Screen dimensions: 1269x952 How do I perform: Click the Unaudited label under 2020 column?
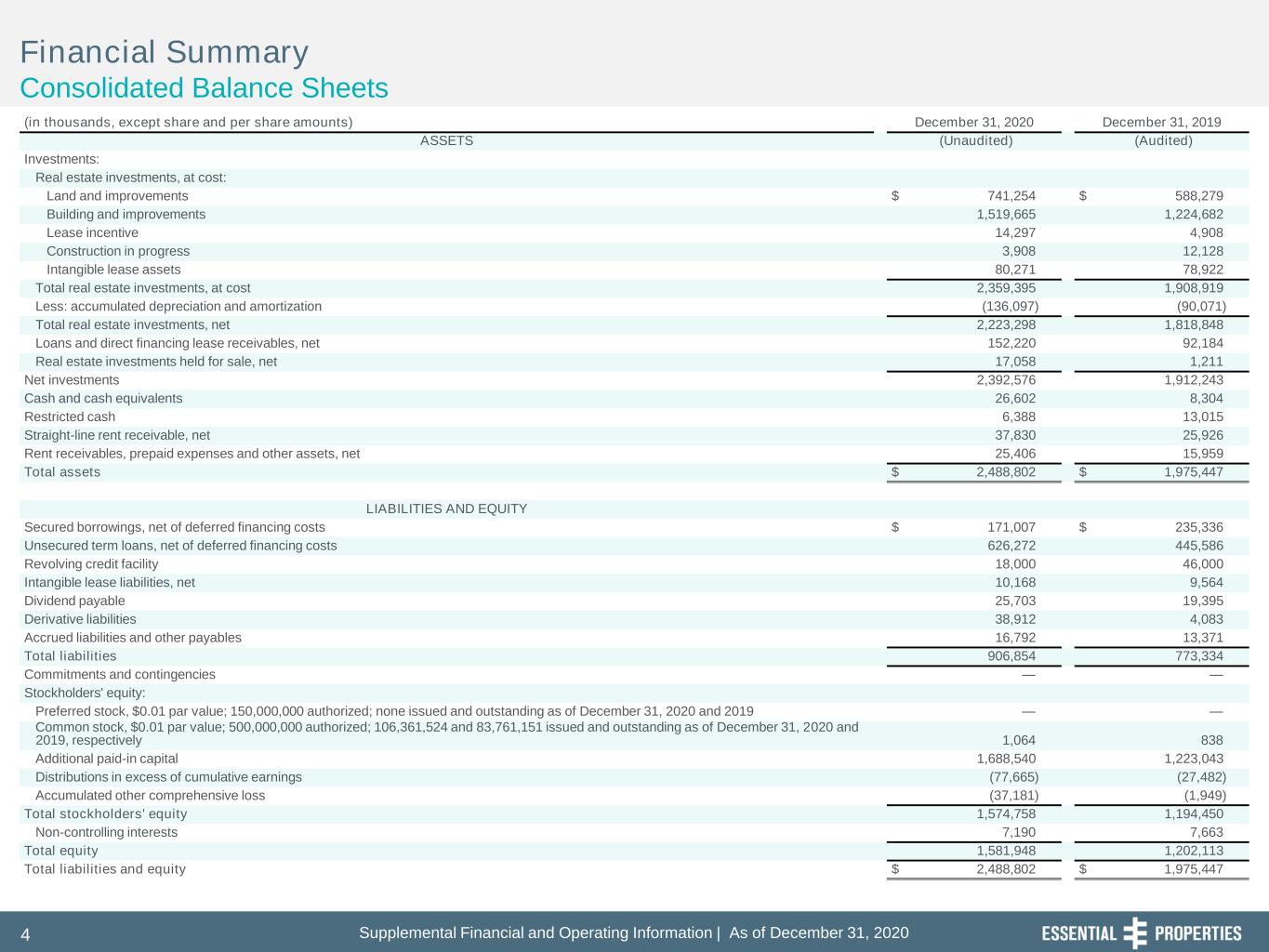(x=975, y=140)
